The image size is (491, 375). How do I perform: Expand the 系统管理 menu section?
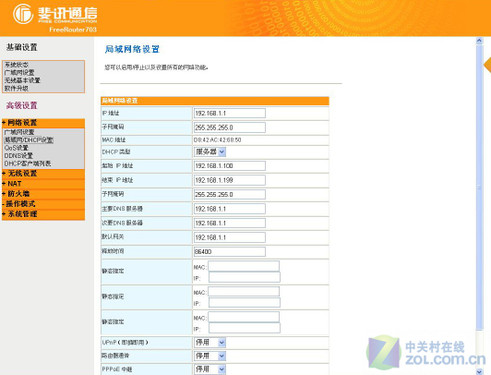click(x=43, y=214)
